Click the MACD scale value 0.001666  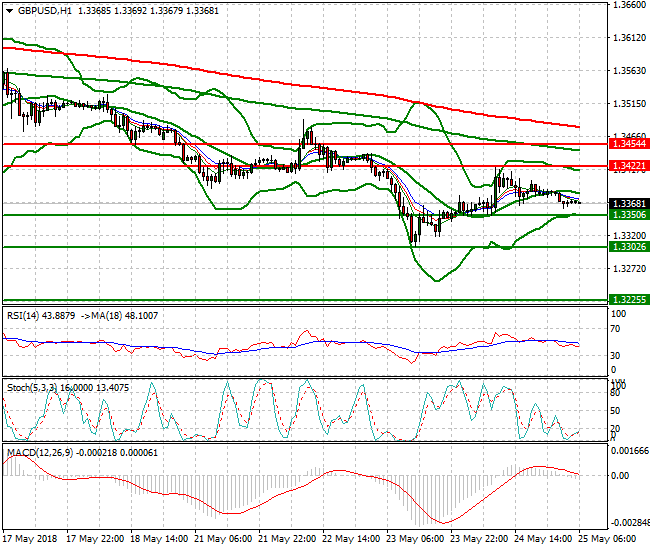click(x=630, y=451)
